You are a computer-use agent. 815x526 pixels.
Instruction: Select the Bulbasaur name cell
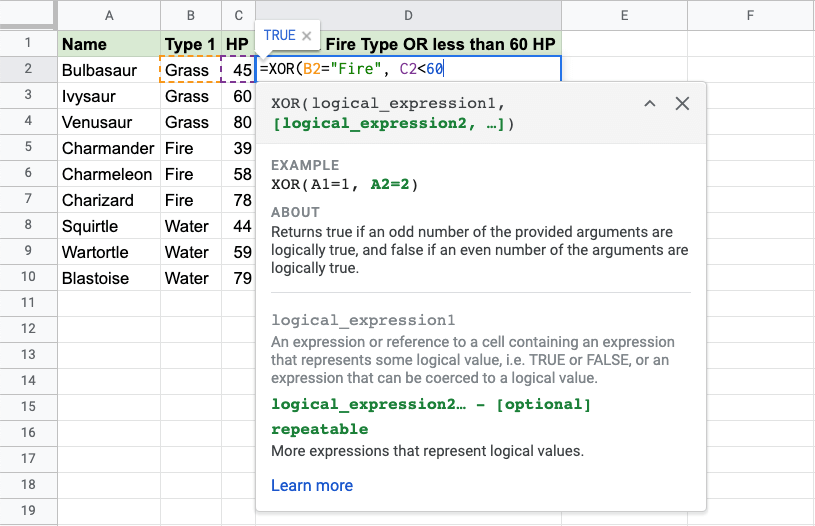point(108,70)
